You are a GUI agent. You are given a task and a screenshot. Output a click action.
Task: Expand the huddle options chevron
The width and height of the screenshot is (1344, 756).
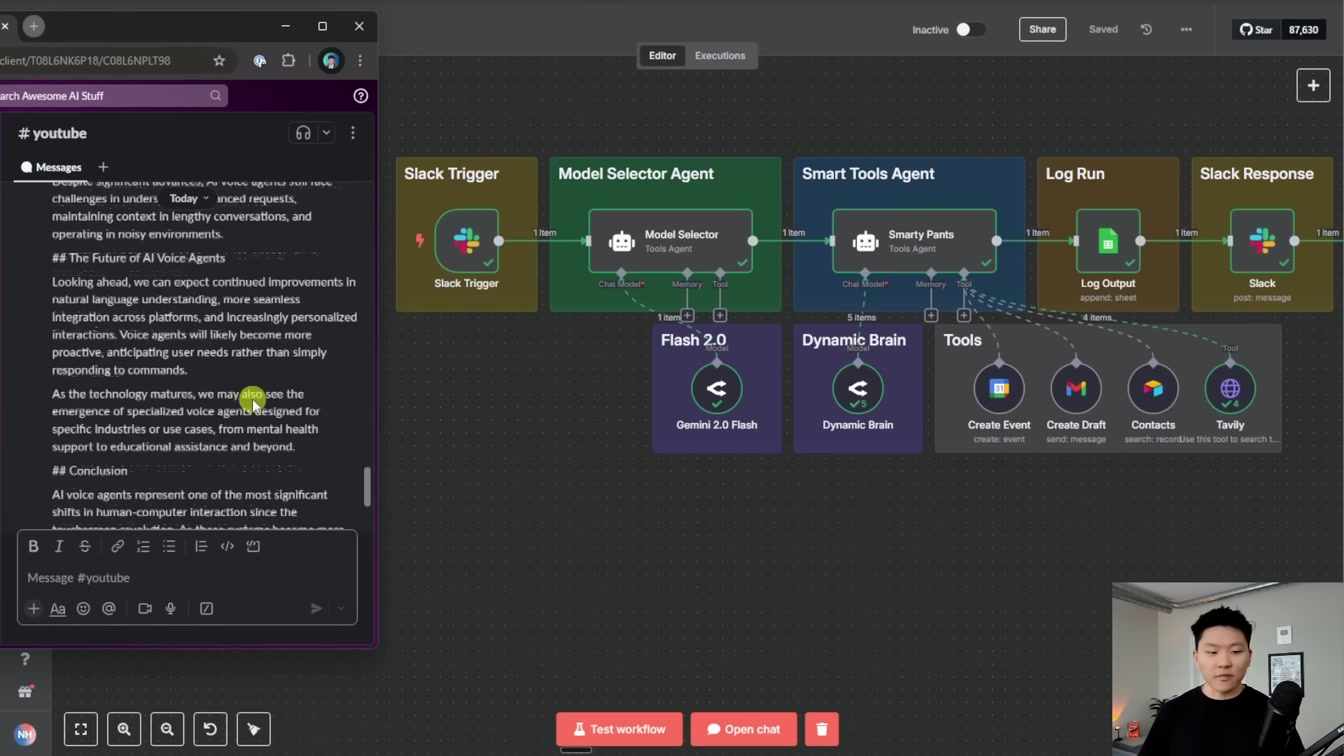[326, 133]
